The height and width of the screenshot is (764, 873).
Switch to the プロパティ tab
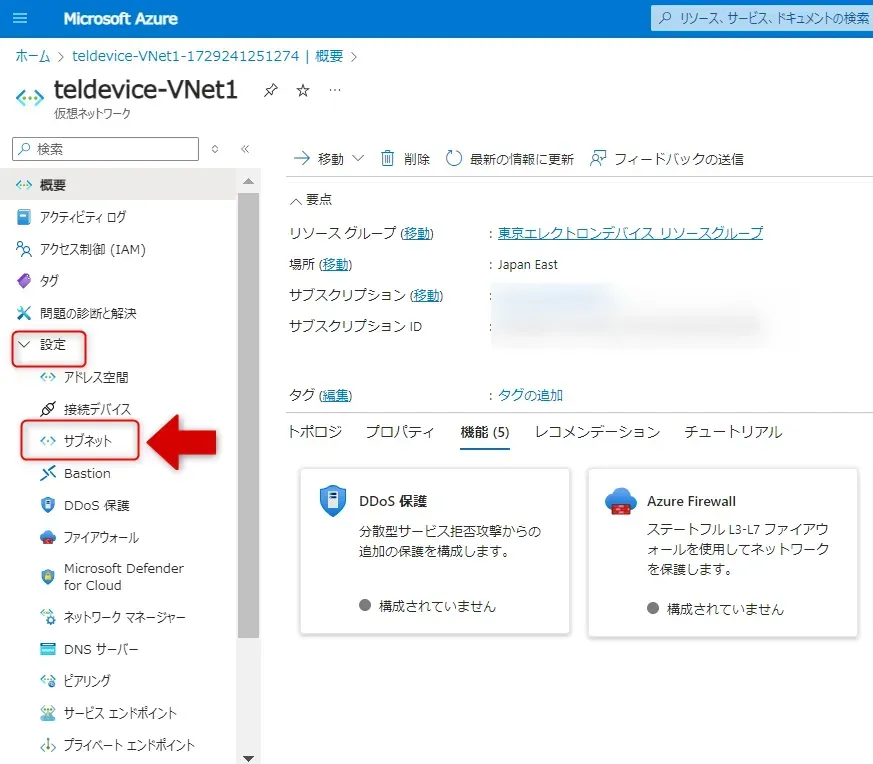point(400,432)
